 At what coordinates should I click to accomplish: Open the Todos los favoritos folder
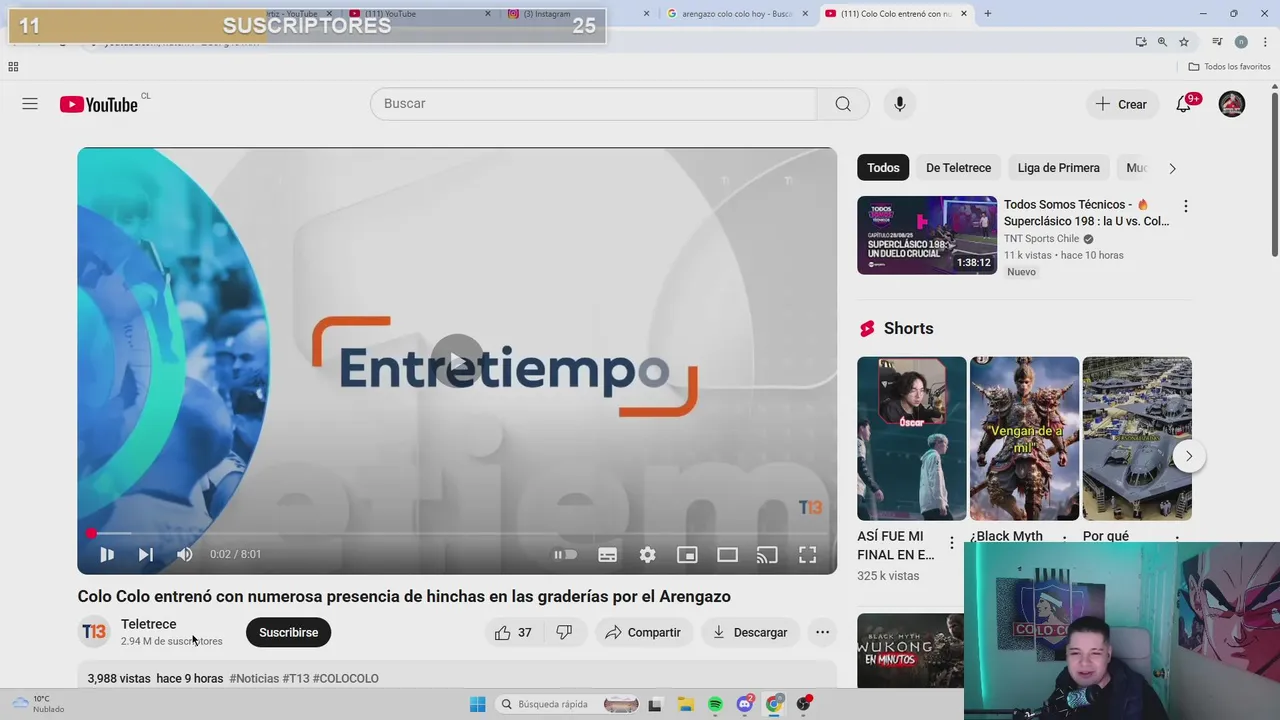(1229, 67)
